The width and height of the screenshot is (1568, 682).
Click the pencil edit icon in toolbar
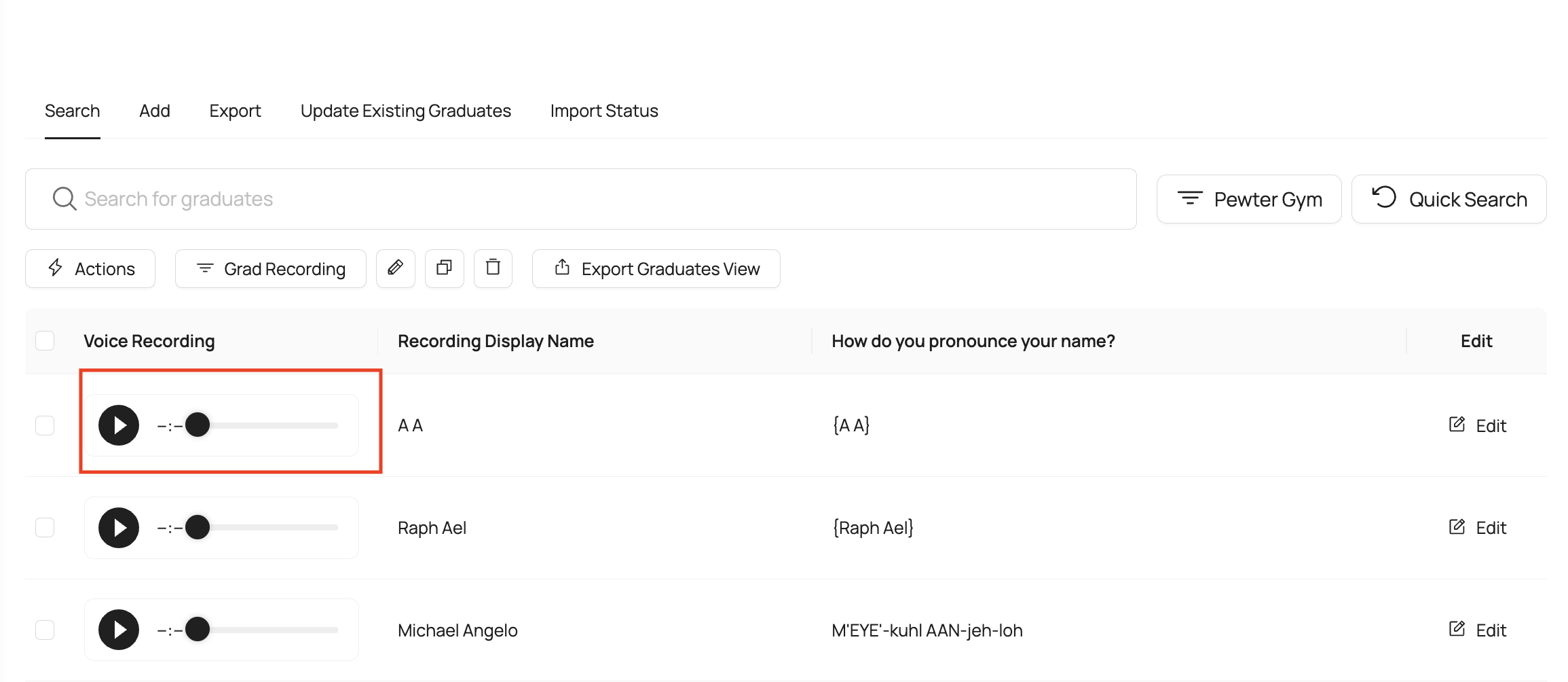click(395, 268)
